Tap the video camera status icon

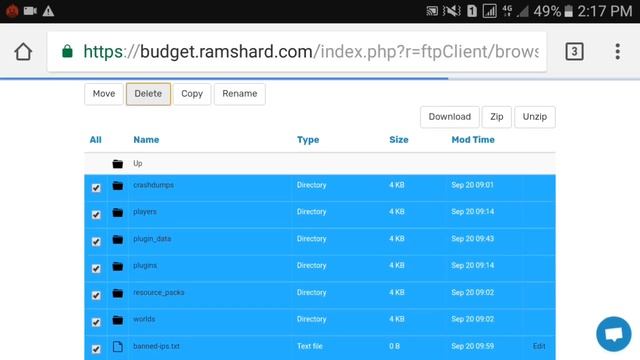[30, 11]
